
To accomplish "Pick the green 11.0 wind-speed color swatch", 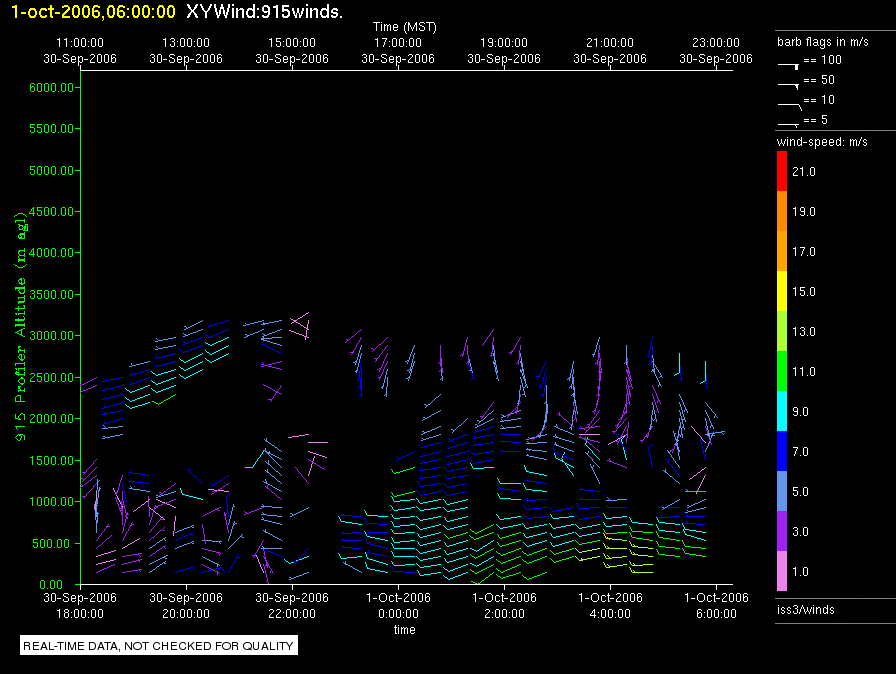I will click(x=782, y=371).
